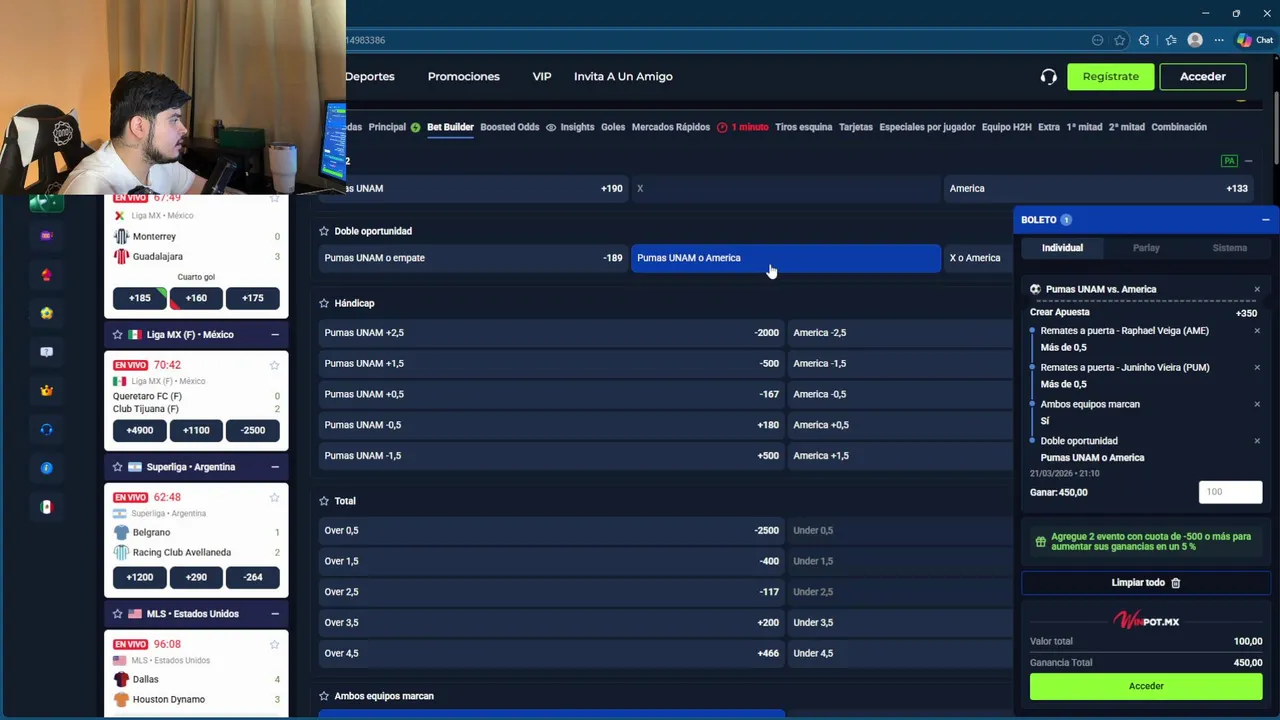The height and width of the screenshot is (720, 1280).
Task: Open the Insights tab
Action: pos(570,127)
